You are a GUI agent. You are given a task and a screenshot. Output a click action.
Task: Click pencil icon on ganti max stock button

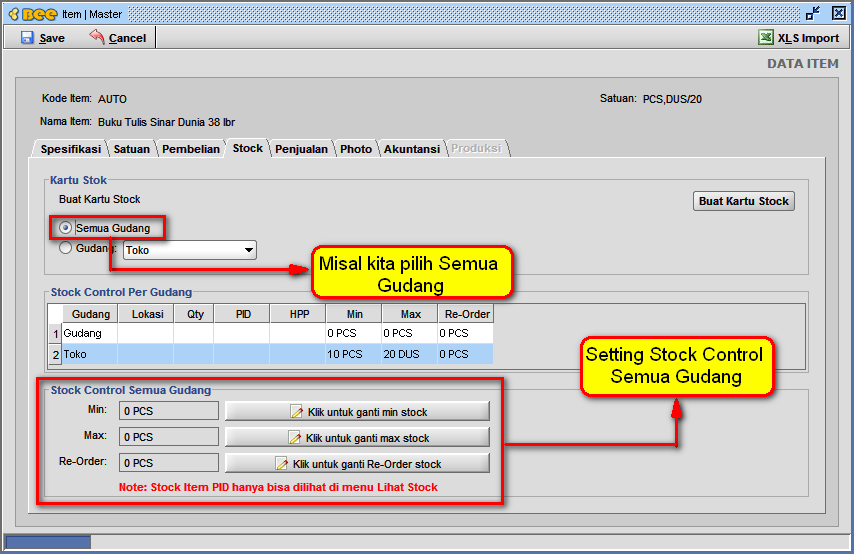294,438
